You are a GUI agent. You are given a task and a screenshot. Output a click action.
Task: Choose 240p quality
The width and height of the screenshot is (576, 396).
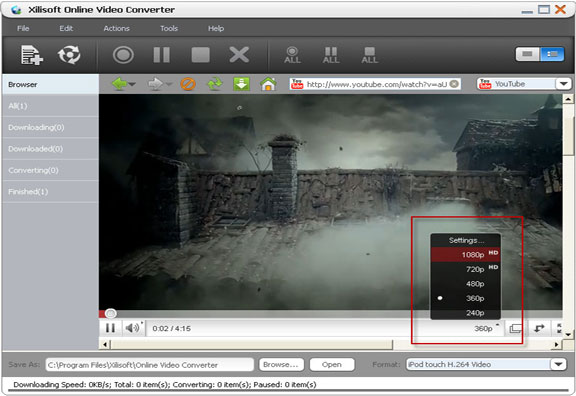click(465, 313)
